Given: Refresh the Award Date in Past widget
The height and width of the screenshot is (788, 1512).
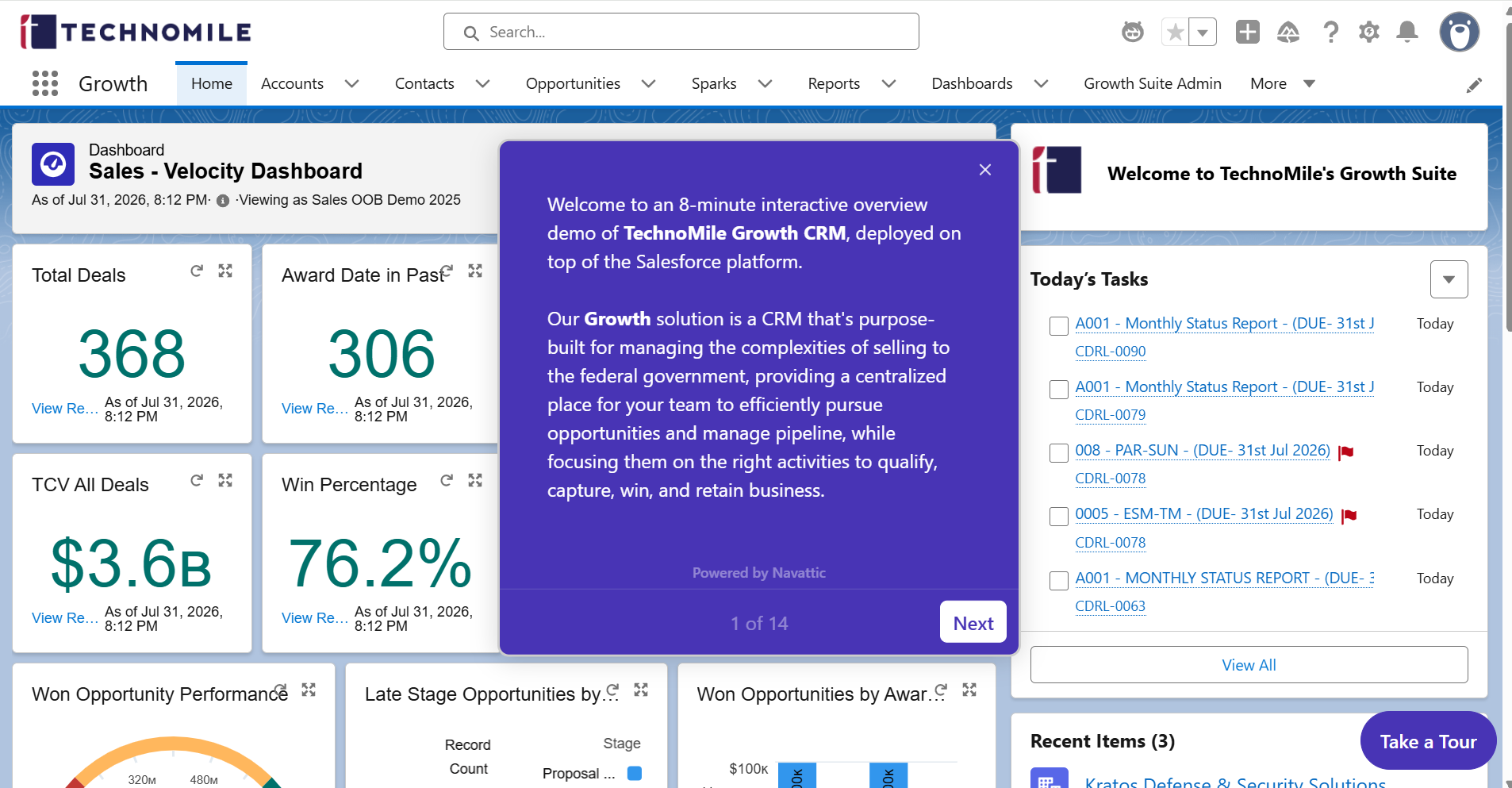Looking at the screenshot, I should coord(447,271).
